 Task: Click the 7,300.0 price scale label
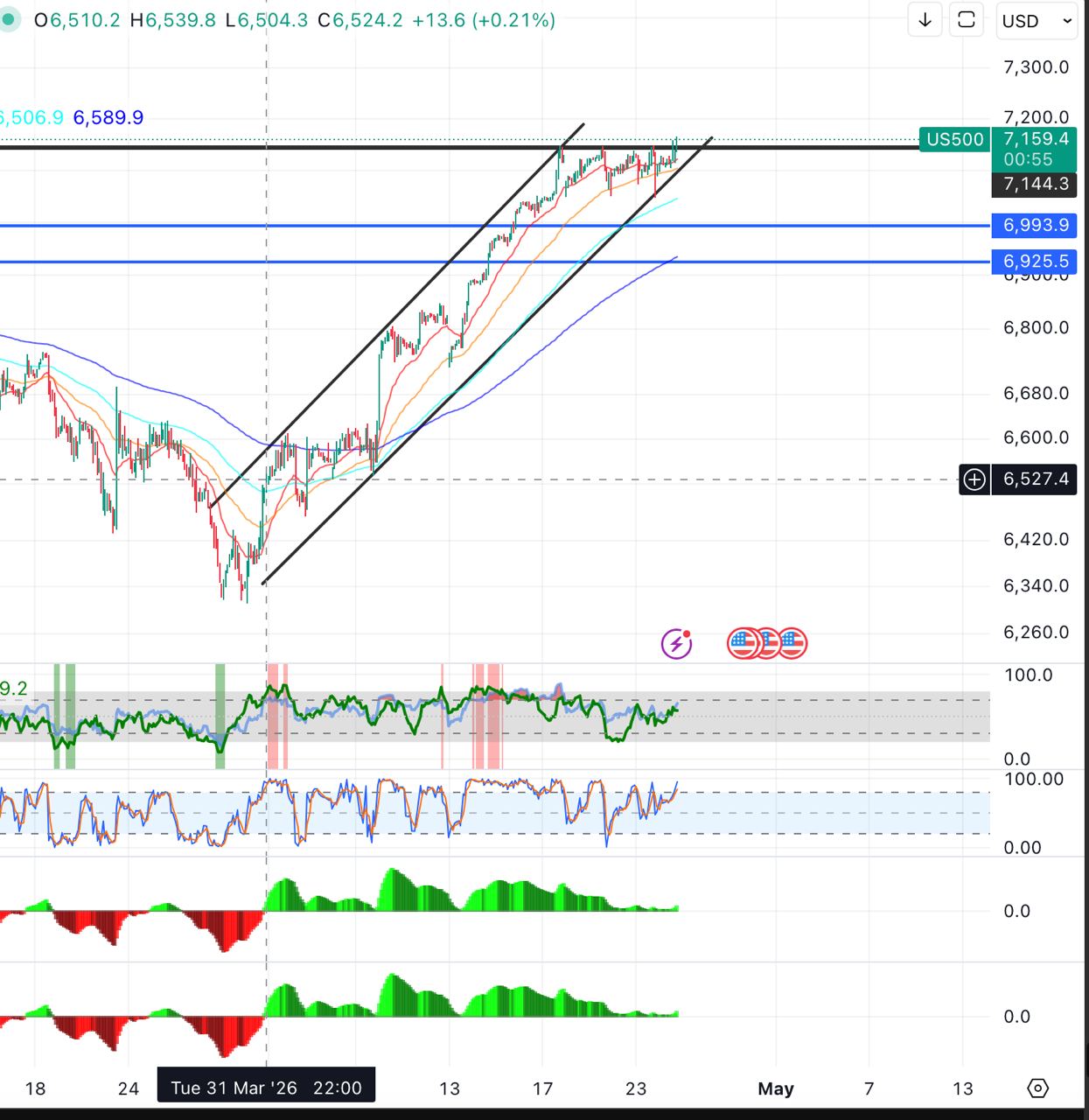[x=1036, y=67]
